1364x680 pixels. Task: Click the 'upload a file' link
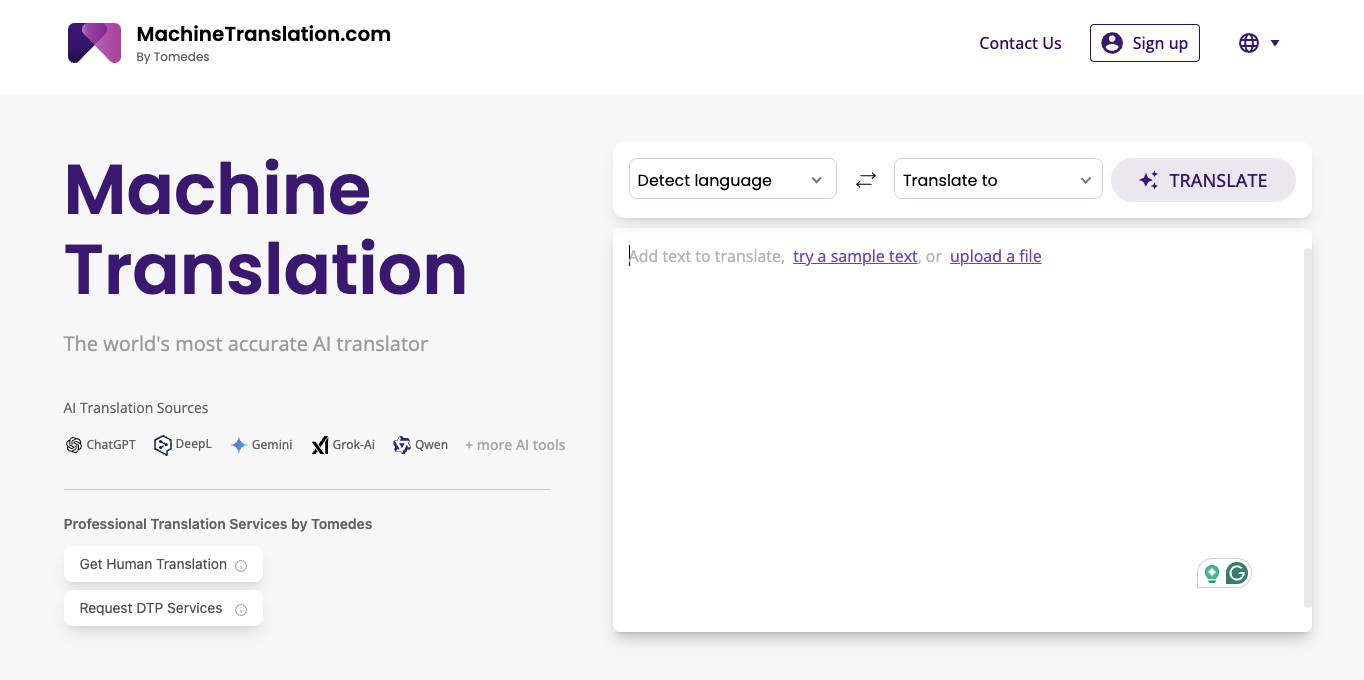tap(995, 256)
